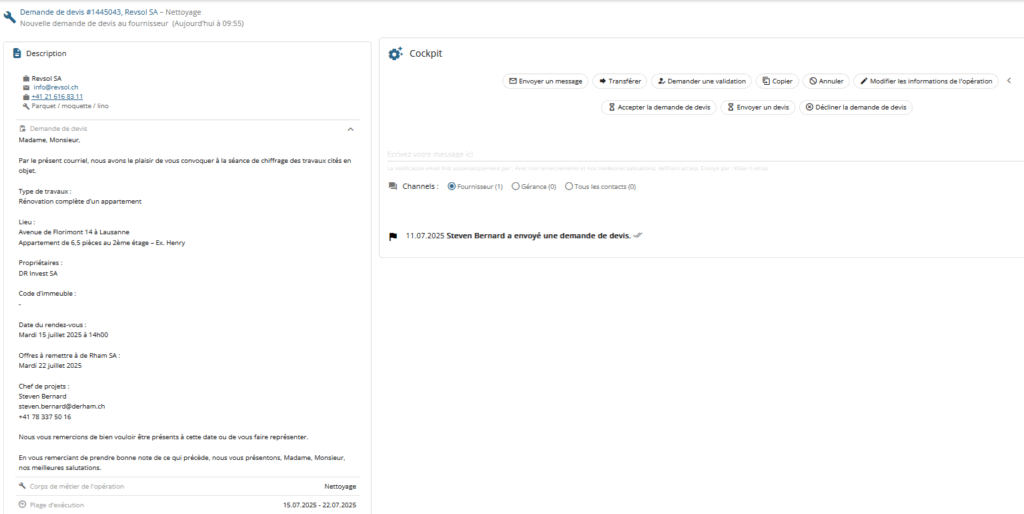Click Accepter la demande de devis
The height and width of the screenshot is (514, 1024).
point(658,107)
